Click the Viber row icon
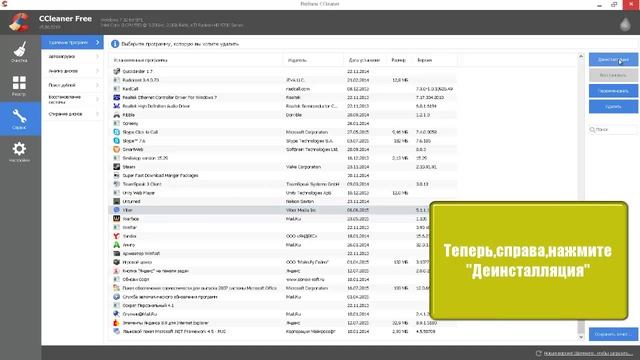The height and width of the screenshot is (360, 640). [116, 210]
